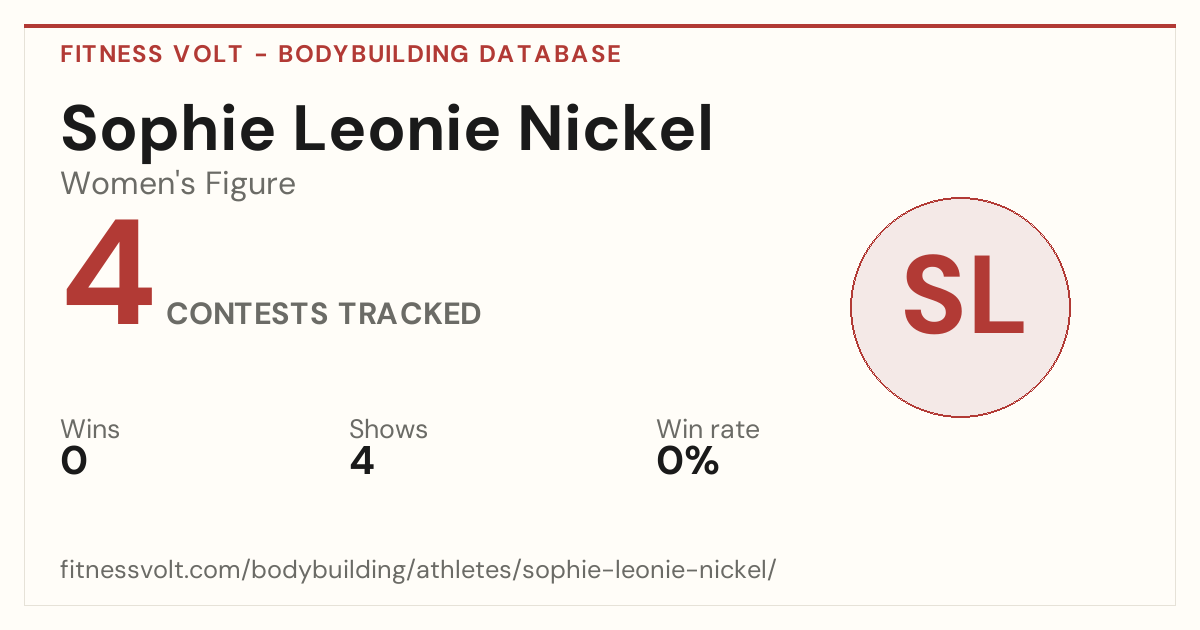Open the Fitness Volt brand name in header
Image resolution: width=1200 pixels, height=630 pixels.
(151, 54)
